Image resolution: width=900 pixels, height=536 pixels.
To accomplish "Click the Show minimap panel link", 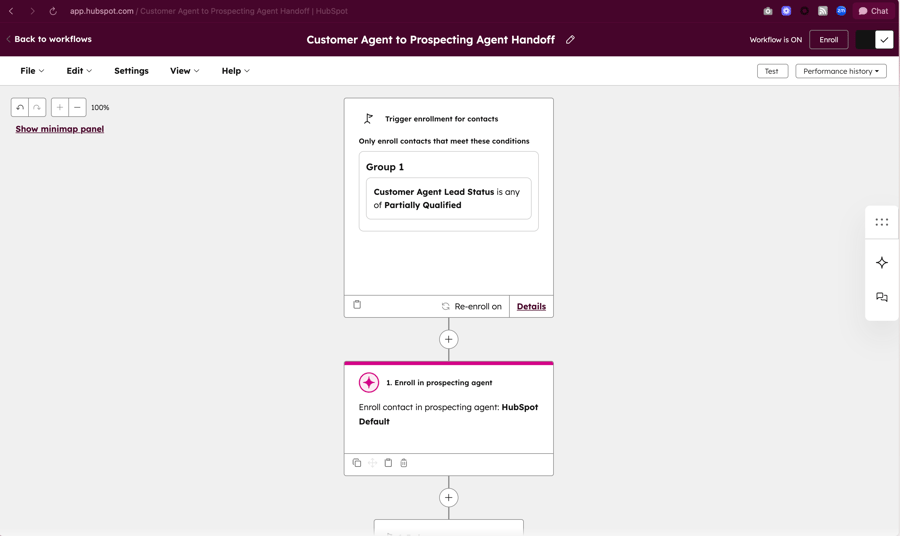I will [x=60, y=129].
